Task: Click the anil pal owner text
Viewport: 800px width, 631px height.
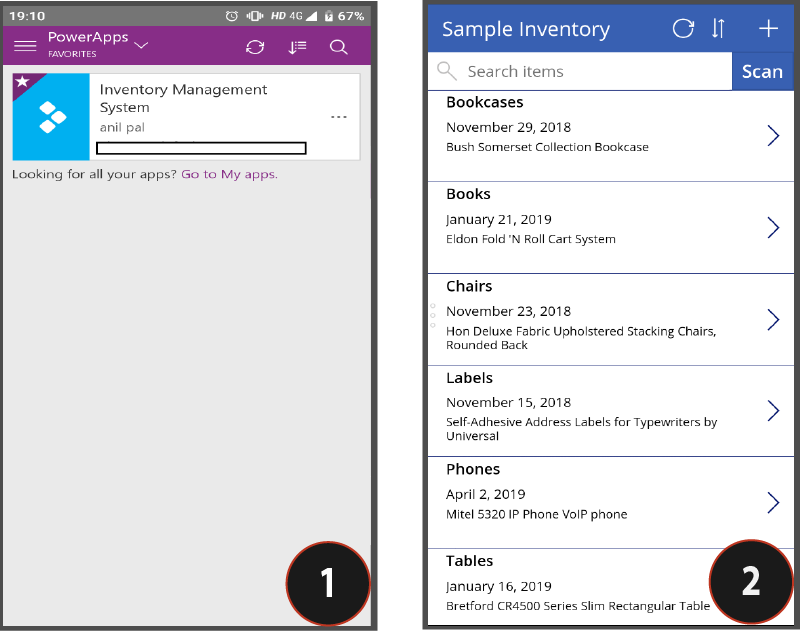Action: (x=122, y=127)
